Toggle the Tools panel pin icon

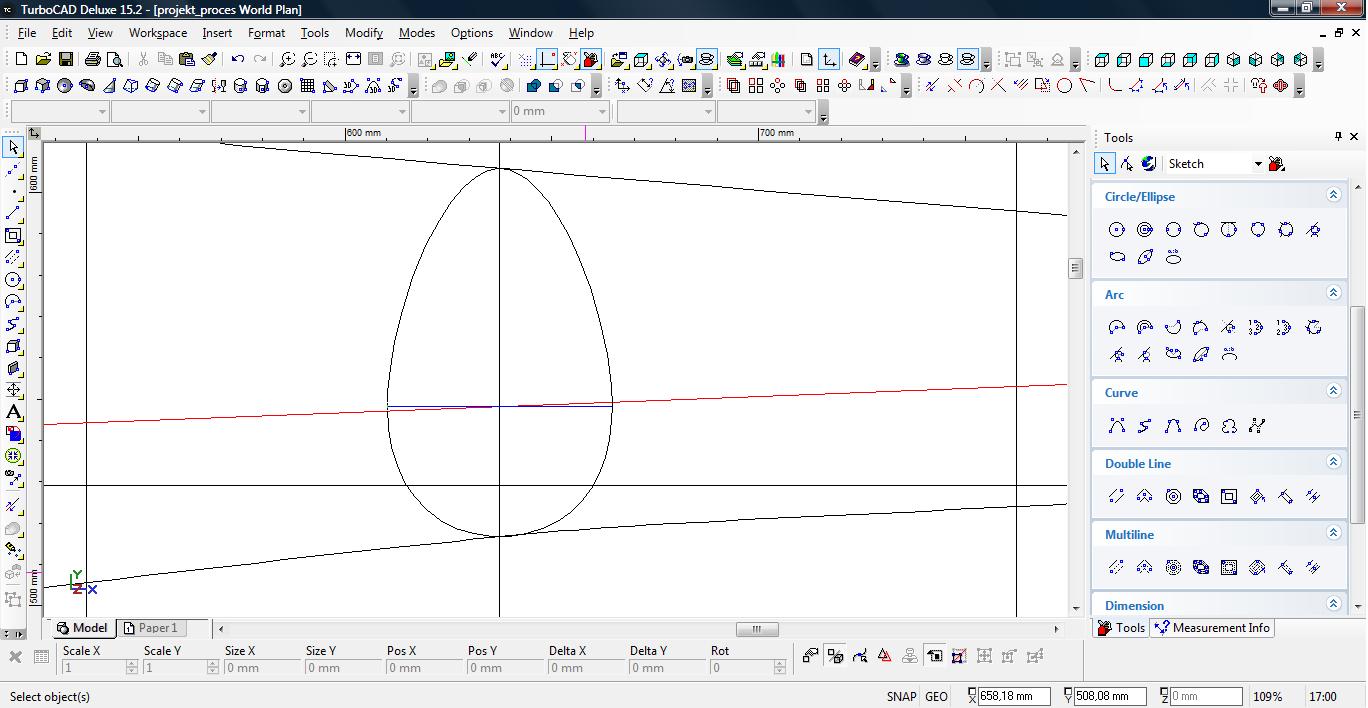[1338, 137]
